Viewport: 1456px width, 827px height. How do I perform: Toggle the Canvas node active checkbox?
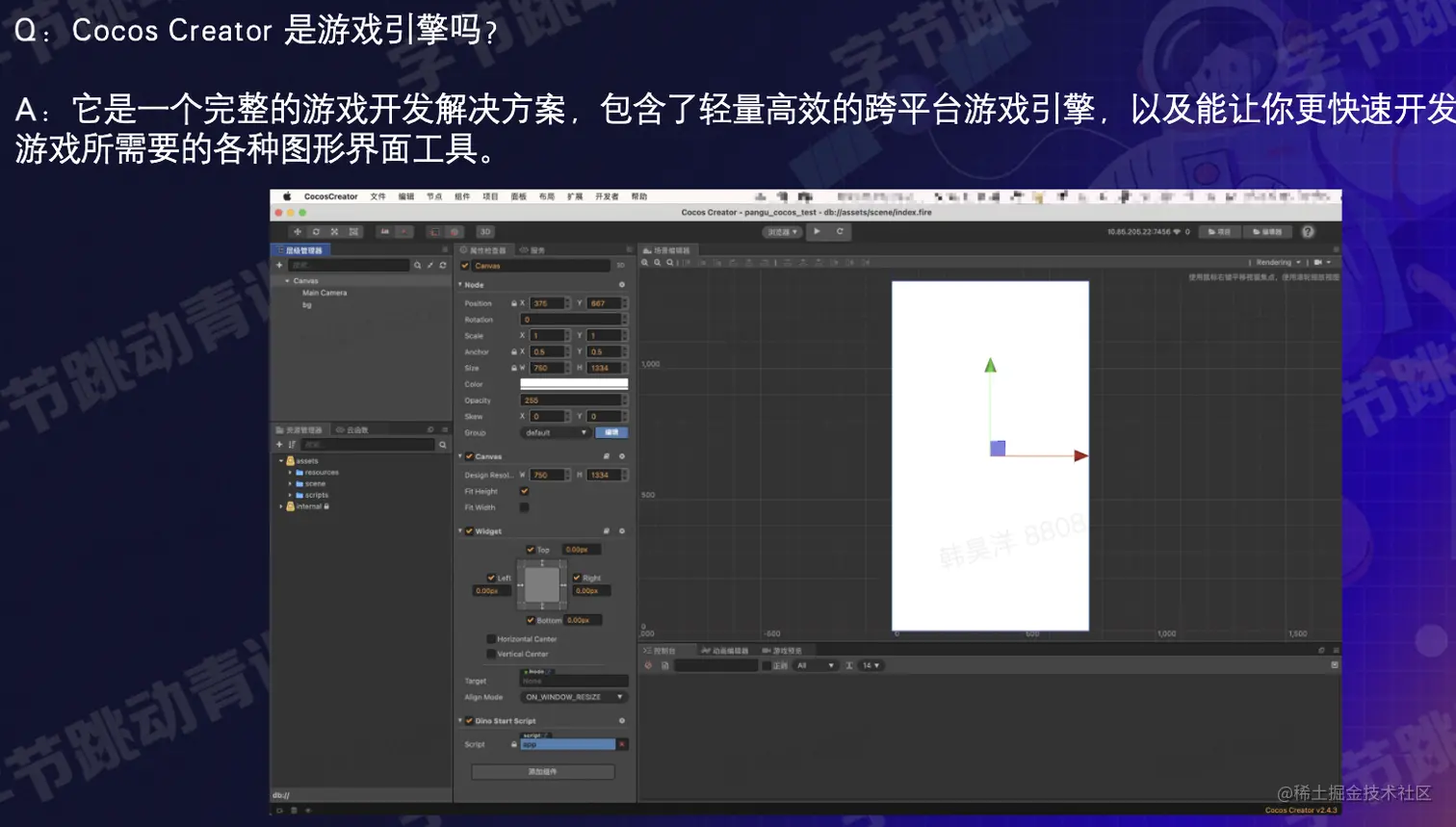(x=465, y=266)
